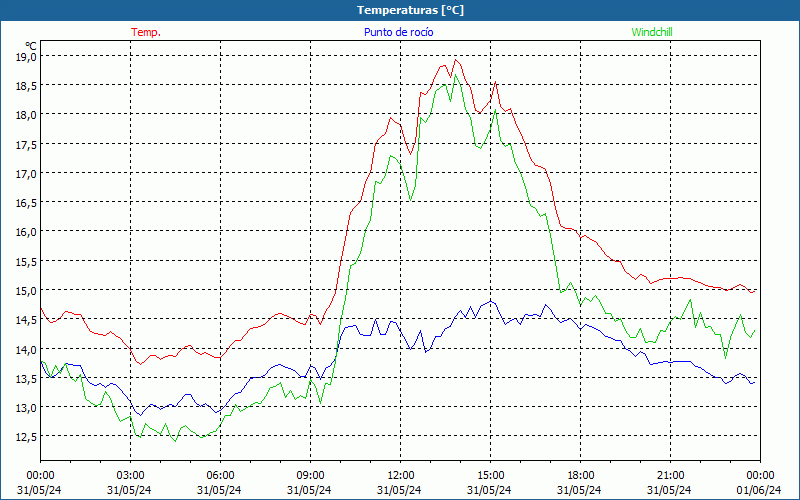The width and height of the screenshot is (800, 500).
Task: Click the '09:00' time axis label
Action: click(310, 475)
